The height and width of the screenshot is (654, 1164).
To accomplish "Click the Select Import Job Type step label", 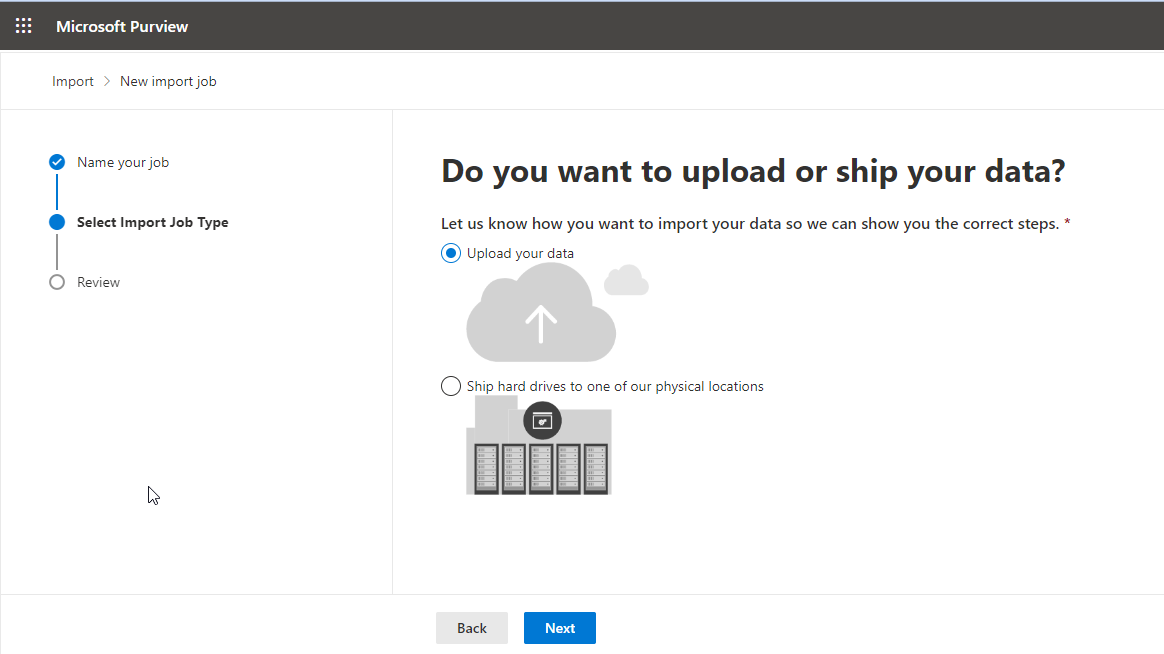I will [x=153, y=222].
